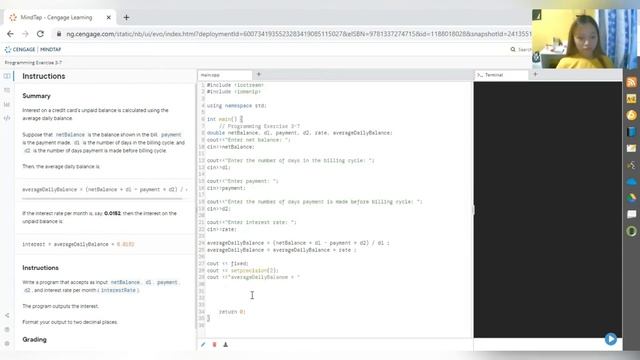The height and width of the screenshot is (360, 640).
Task: Run the code with the blue play button
Action: pyautogui.click(x=611, y=339)
